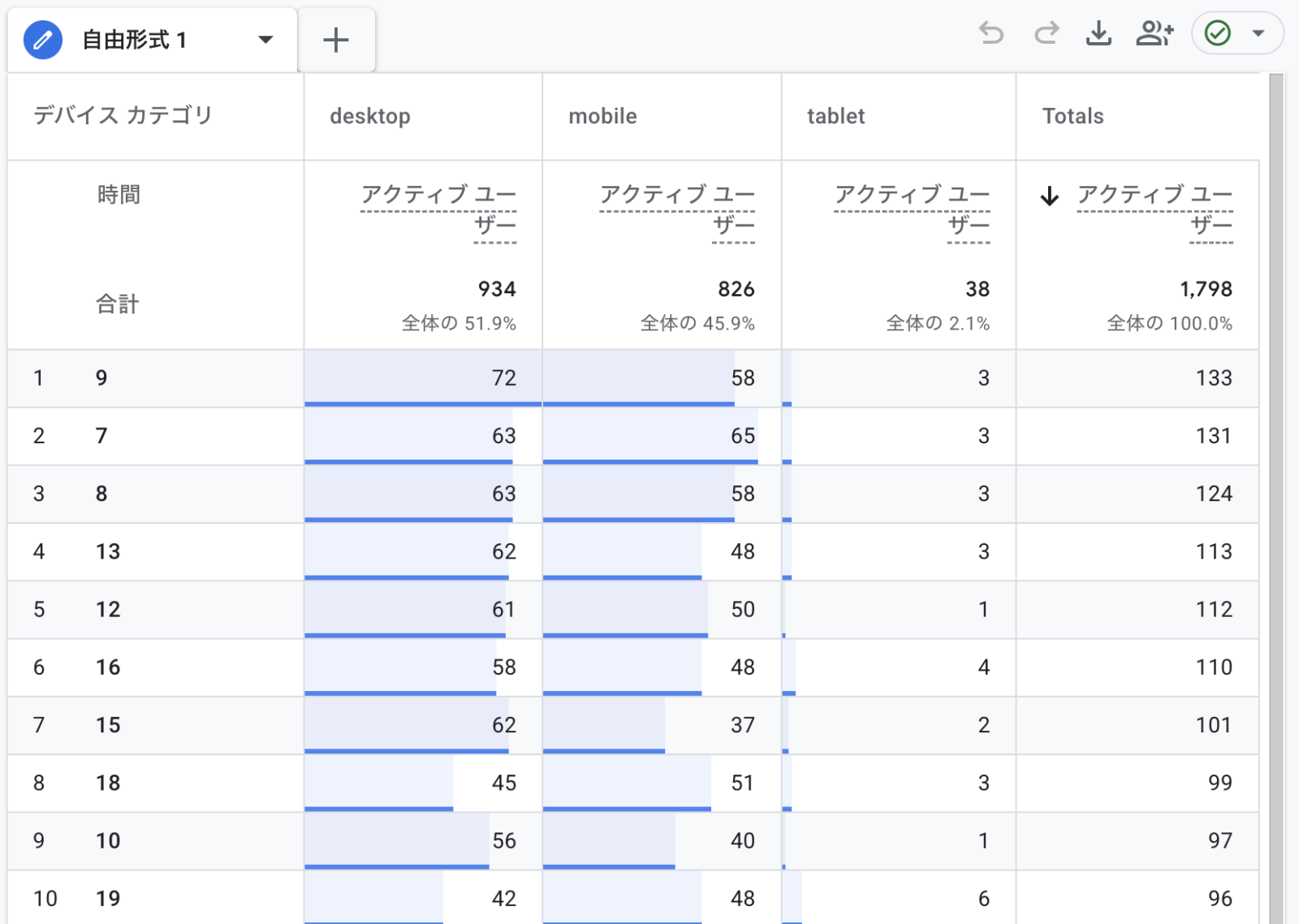The width and height of the screenshot is (1299, 924).
Task: Select Totals cell 97
Action: (1137, 840)
